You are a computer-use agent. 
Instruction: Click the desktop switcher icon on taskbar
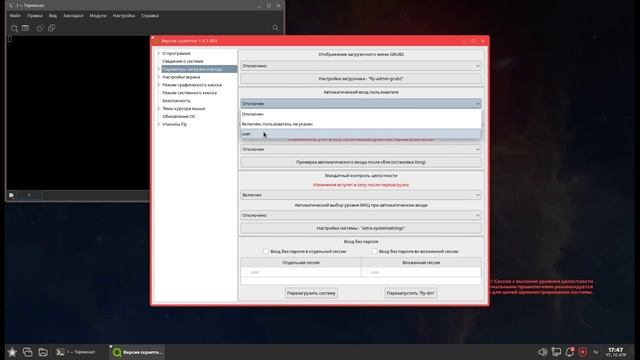27,352
